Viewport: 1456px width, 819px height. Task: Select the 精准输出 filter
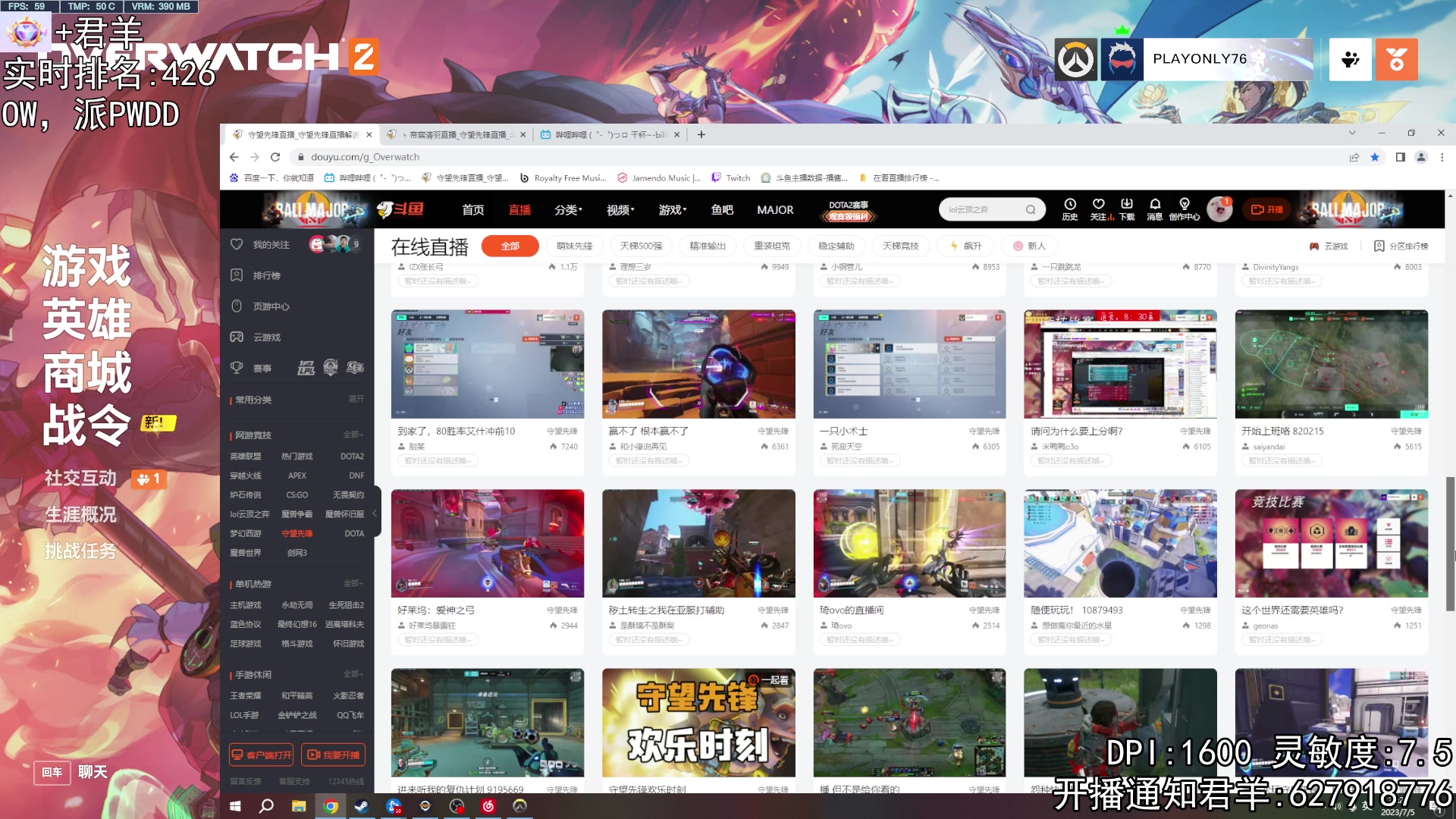point(708,246)
